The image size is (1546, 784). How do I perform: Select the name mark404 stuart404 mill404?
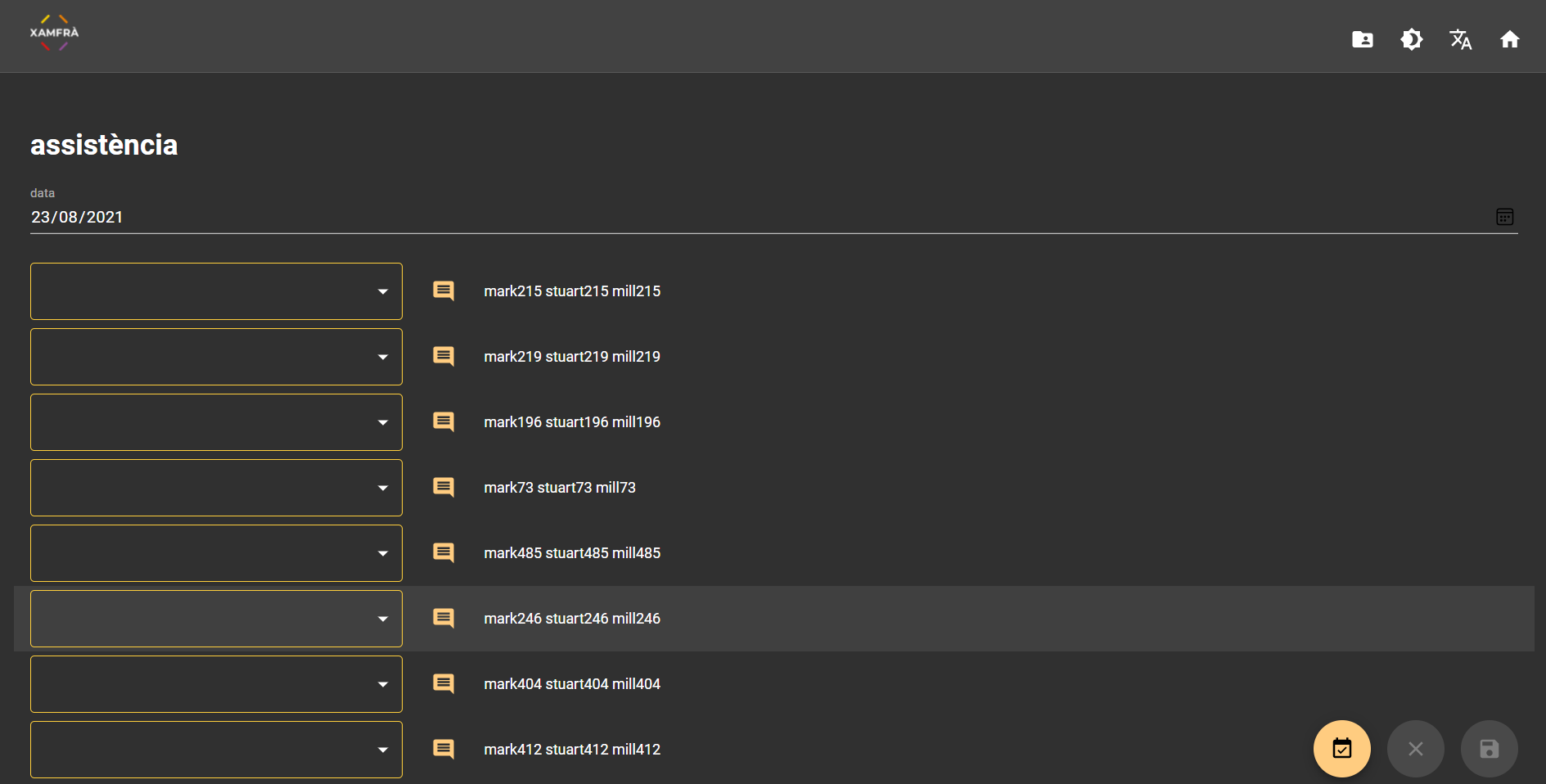[x=572, y=684]
